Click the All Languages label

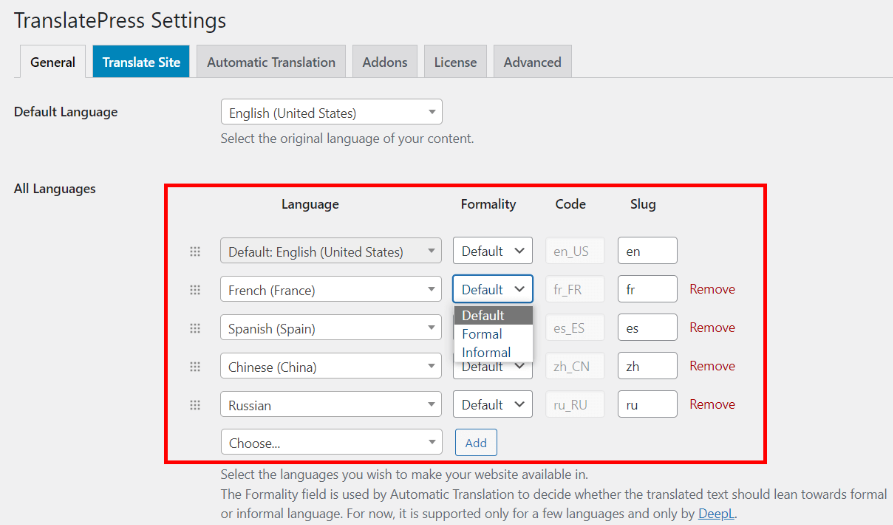55,188
